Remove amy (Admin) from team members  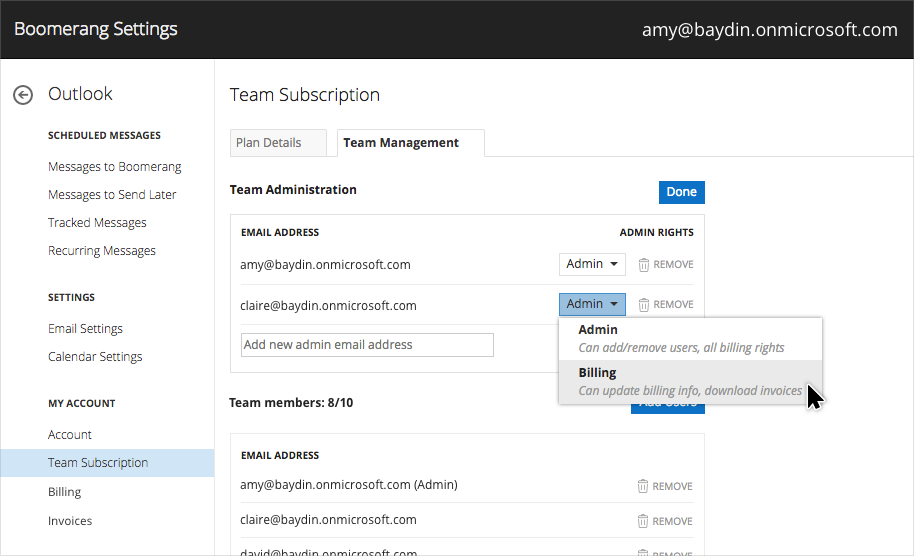[665, 486]
